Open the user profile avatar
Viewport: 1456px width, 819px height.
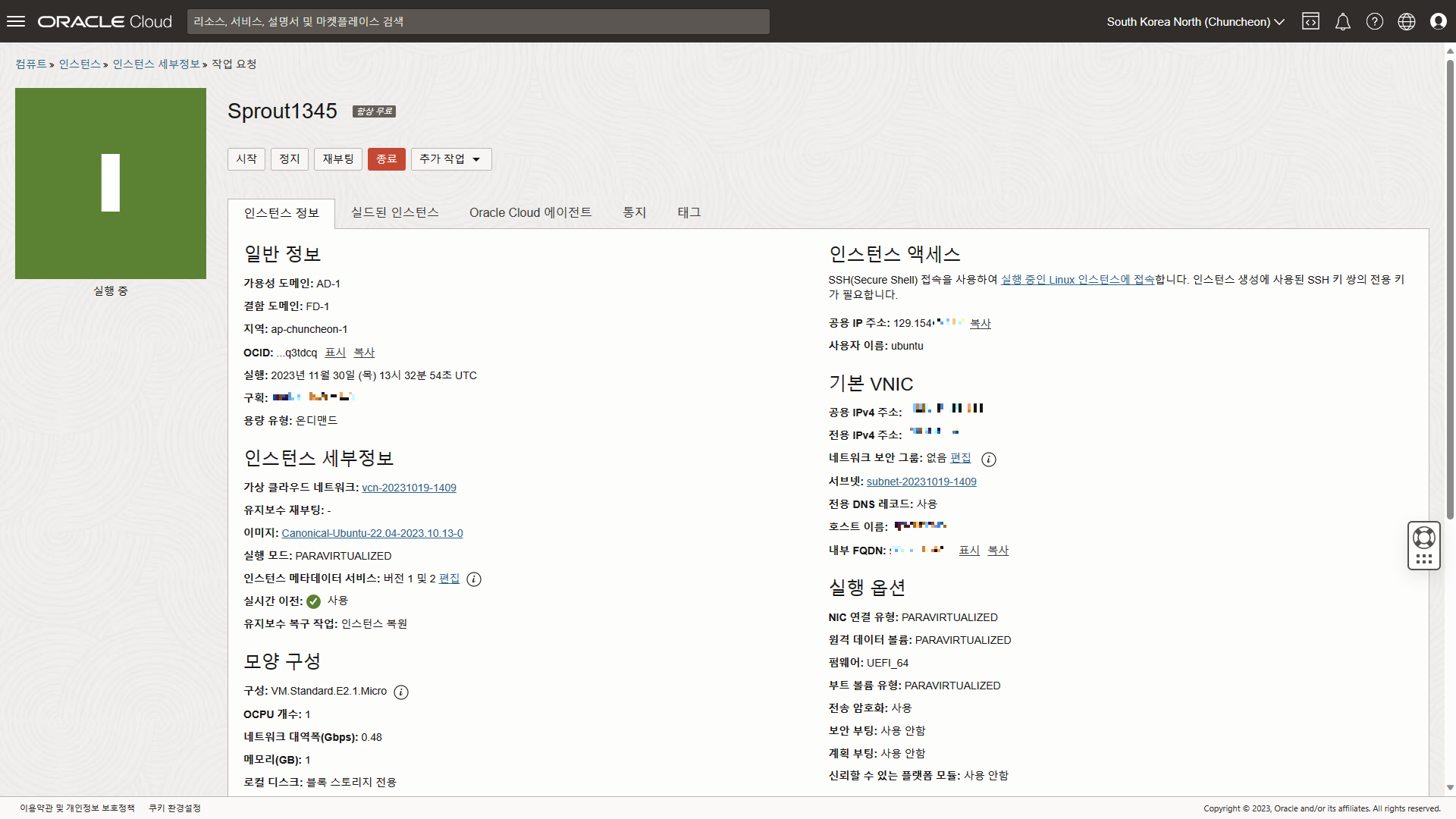click(1438, 21)
